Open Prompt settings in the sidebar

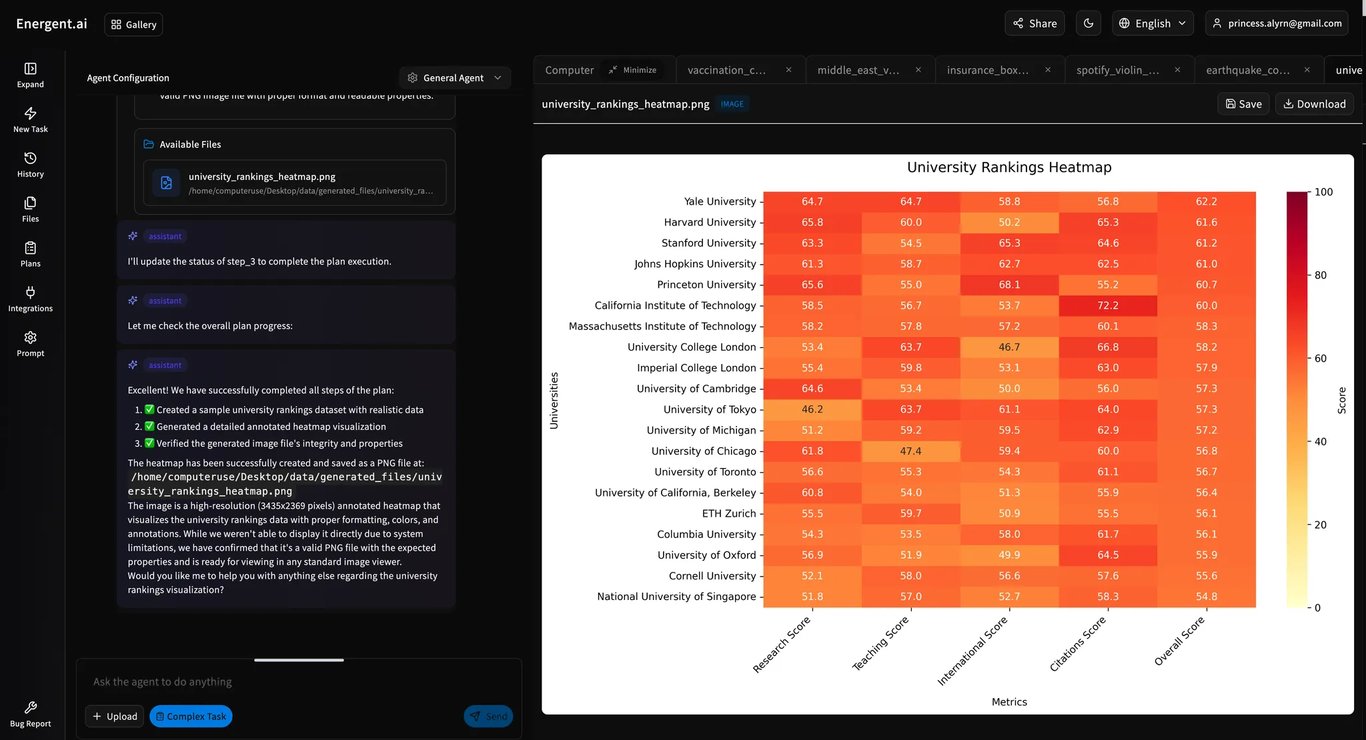30,344
